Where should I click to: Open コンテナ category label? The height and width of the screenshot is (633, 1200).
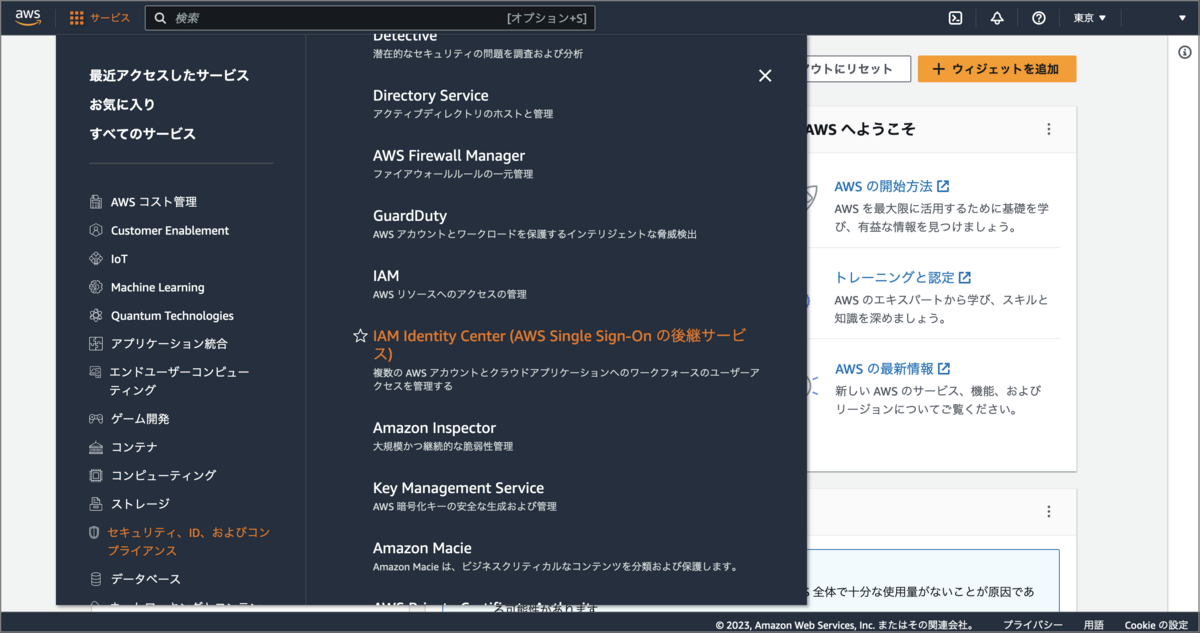[x=134, y=447]
